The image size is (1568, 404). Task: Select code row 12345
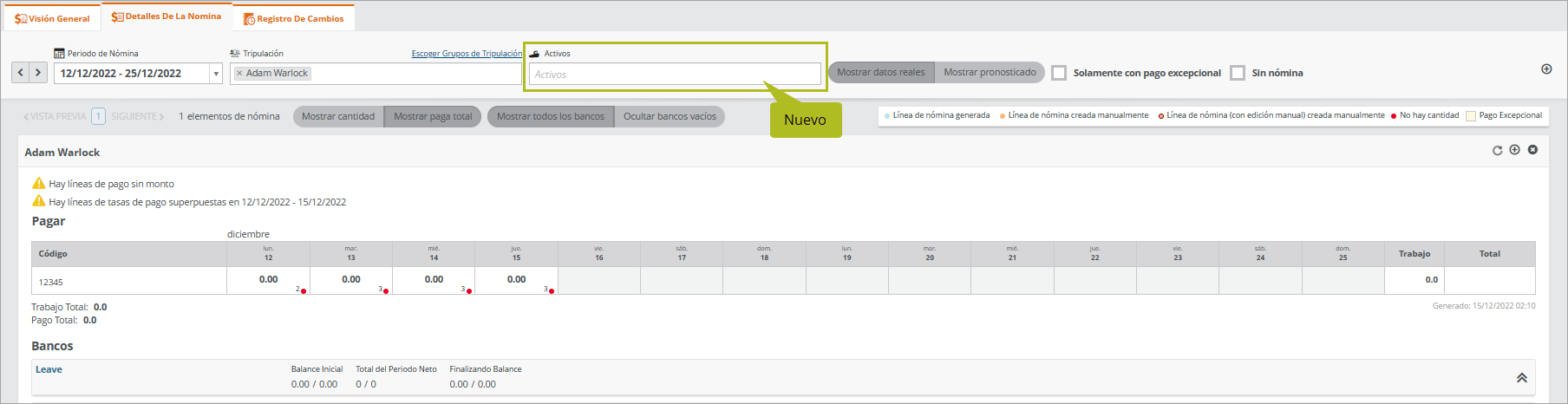point(128,281)
